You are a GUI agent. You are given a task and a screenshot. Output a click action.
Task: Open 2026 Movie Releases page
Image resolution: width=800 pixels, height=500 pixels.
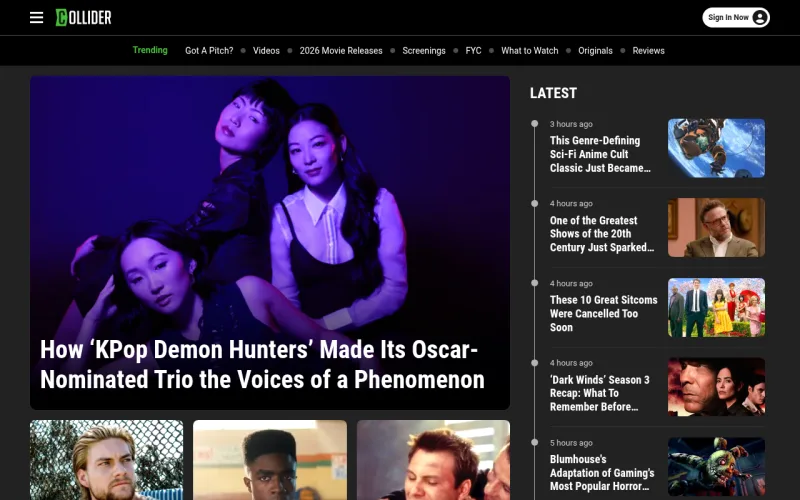point(341,51)
